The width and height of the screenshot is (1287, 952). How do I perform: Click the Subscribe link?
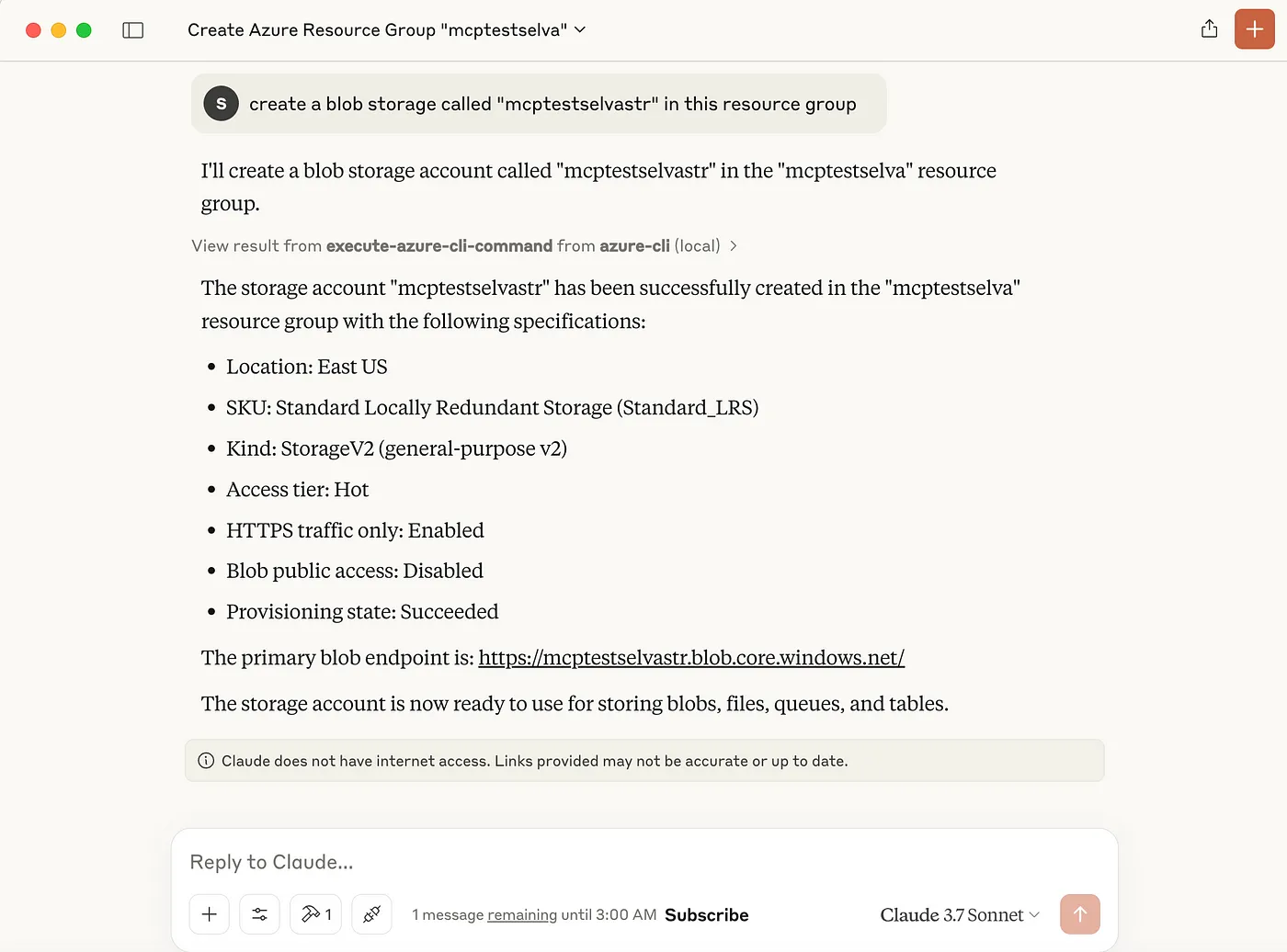[706, 915]
